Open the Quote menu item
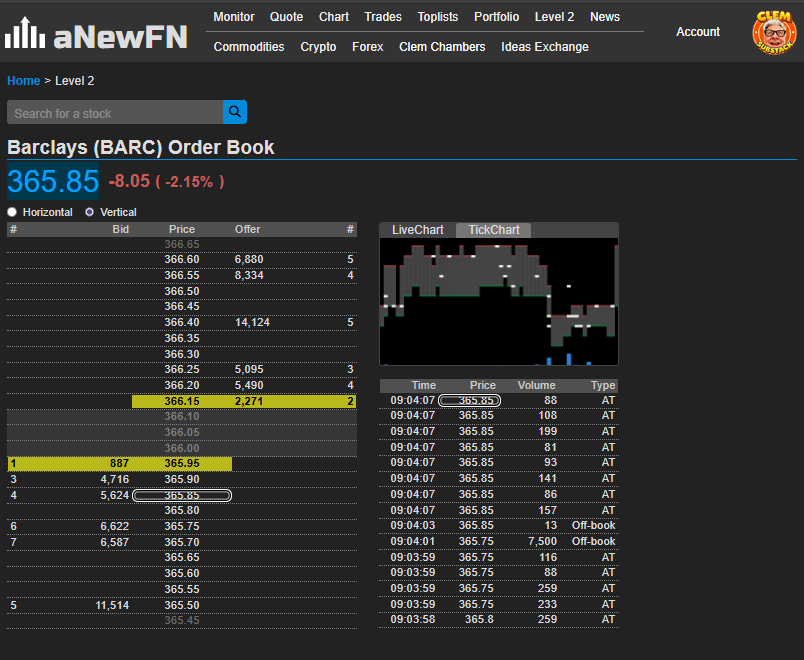 pyautogui.click(x=287, y=17)
